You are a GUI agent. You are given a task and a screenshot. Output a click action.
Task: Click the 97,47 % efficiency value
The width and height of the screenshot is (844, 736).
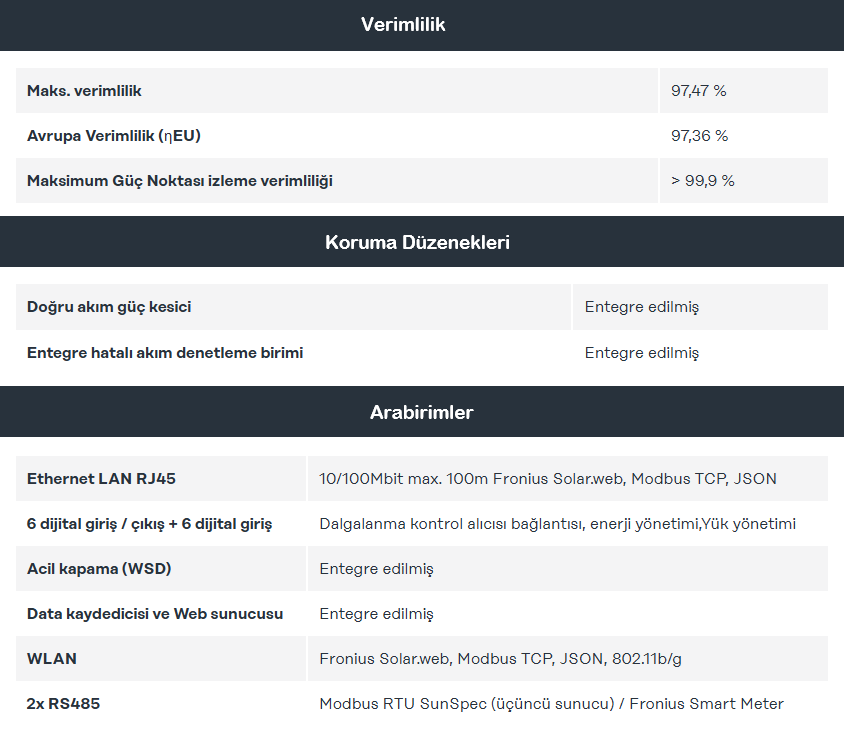pyautogui.click(x=698, y=90)
